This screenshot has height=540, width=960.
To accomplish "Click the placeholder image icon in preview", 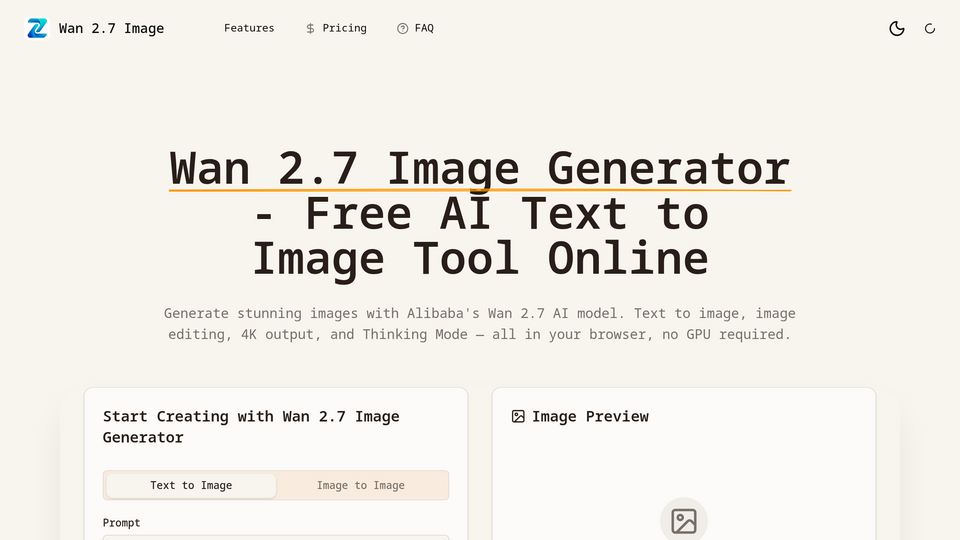I will coord(684,521).
